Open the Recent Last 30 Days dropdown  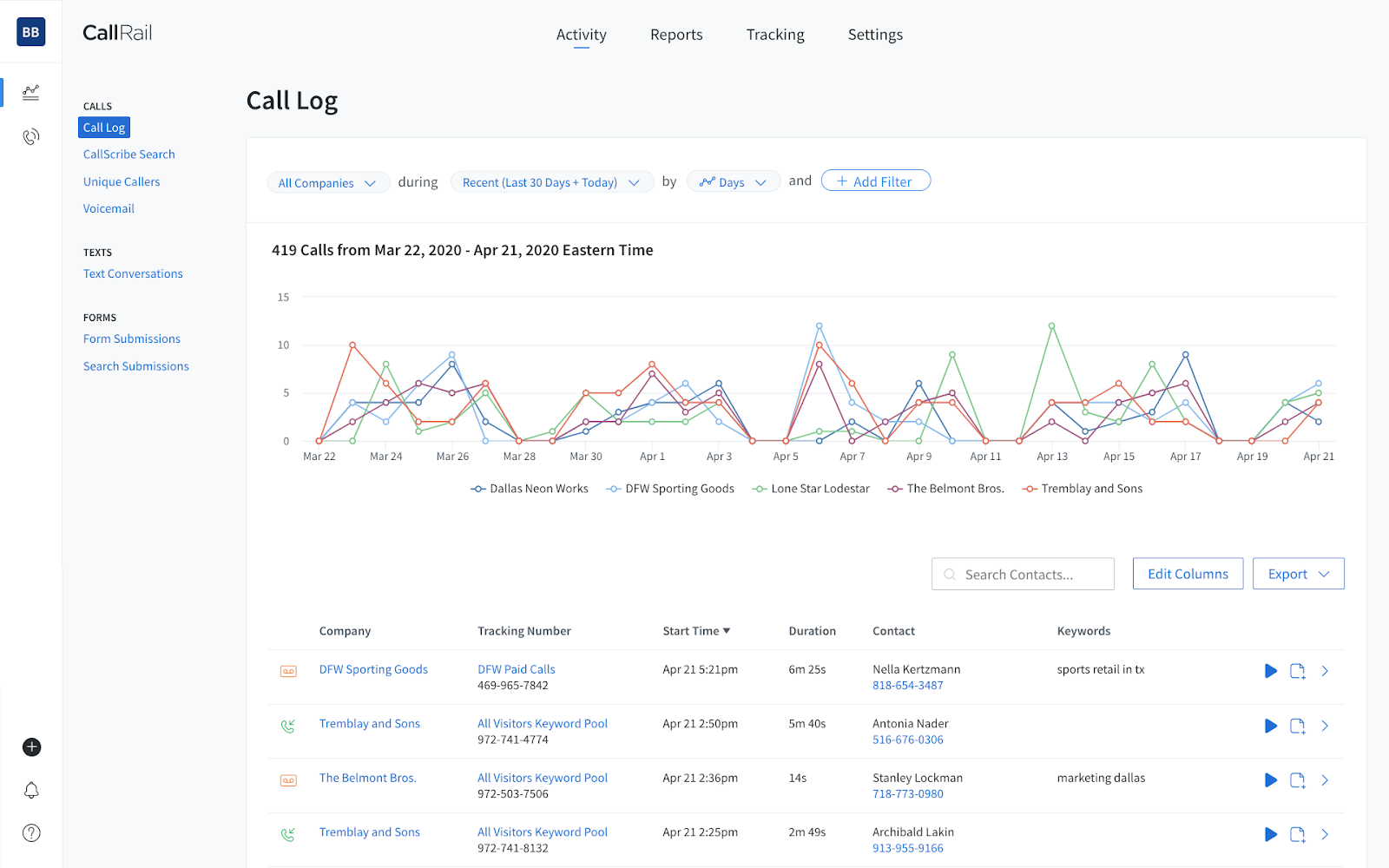551,182
